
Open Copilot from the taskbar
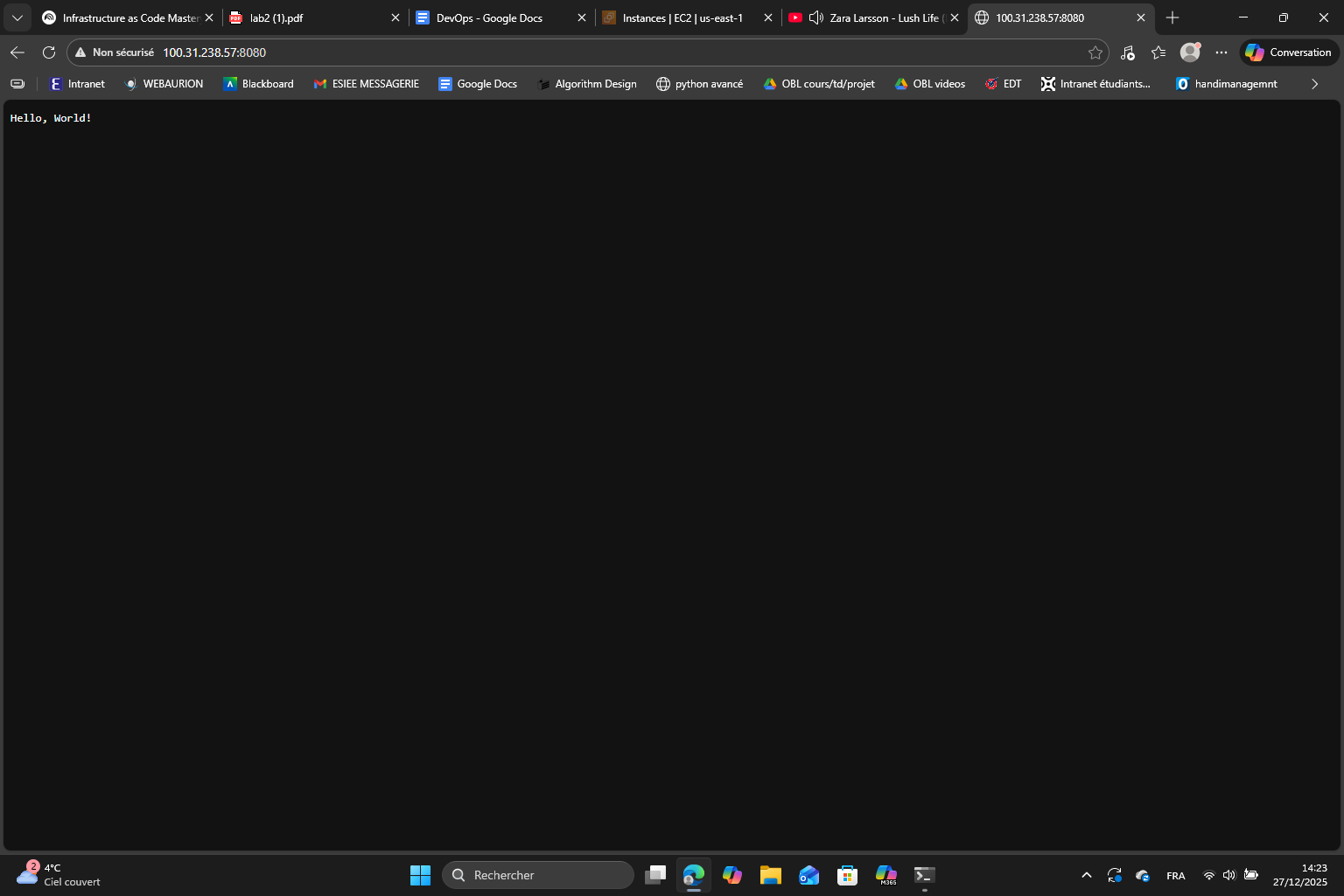point(732,874)
